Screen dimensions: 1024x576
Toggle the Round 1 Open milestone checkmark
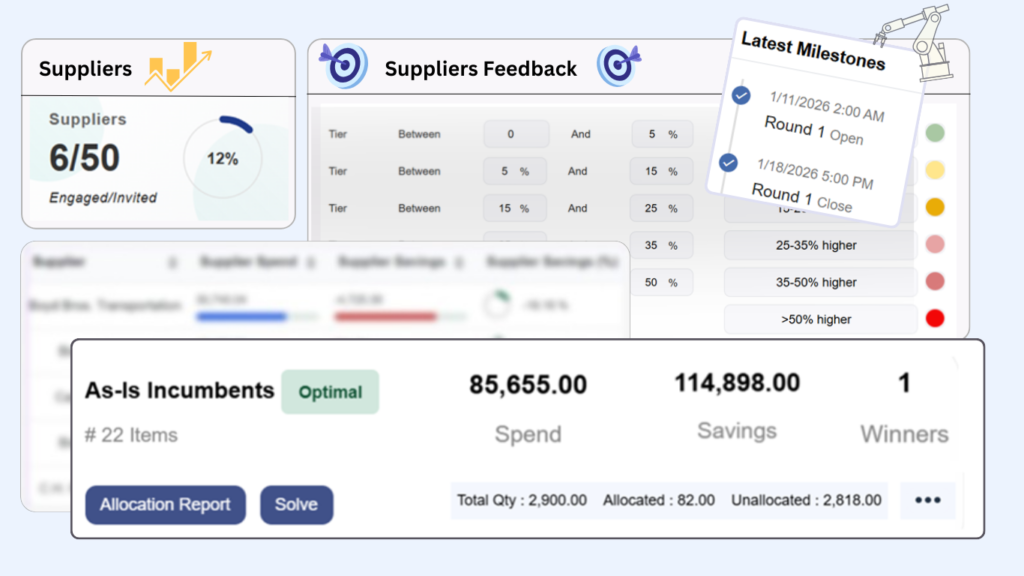point(741,95)
